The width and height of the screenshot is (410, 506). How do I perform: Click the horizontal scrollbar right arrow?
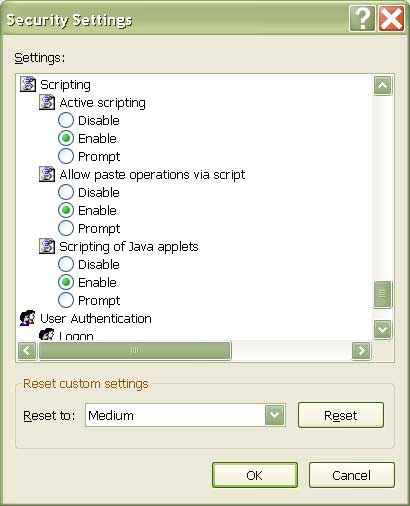361,351
